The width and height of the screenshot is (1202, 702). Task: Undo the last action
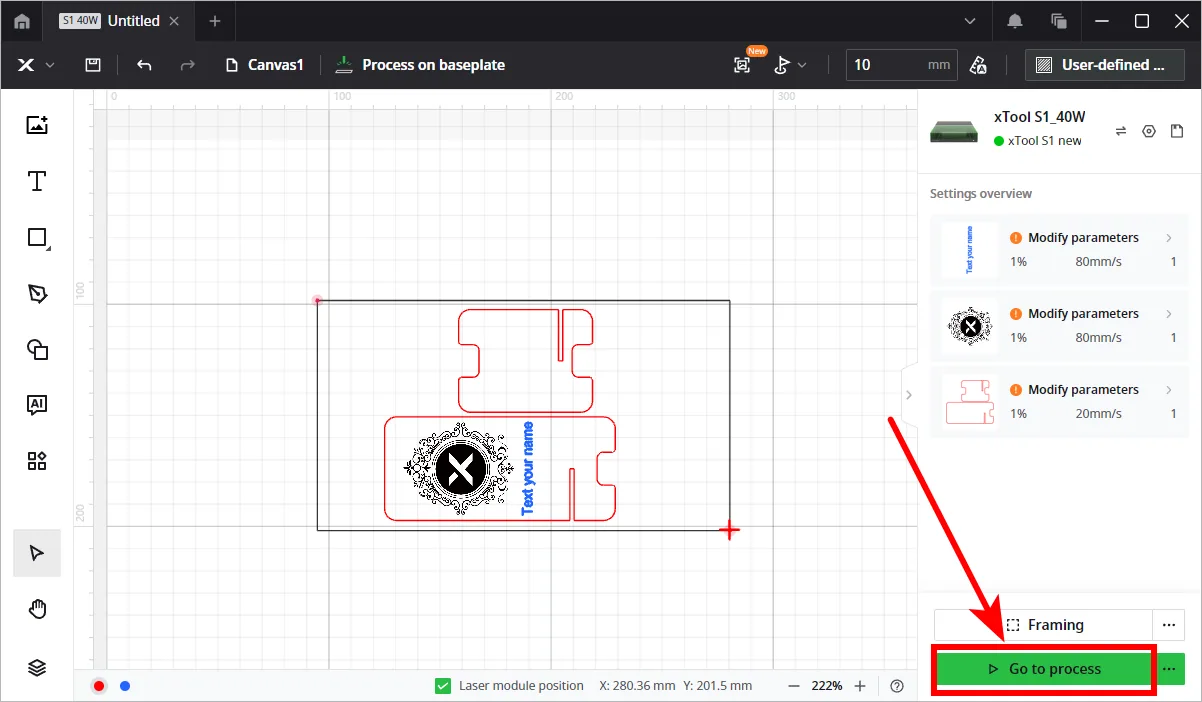click(144, 65)
